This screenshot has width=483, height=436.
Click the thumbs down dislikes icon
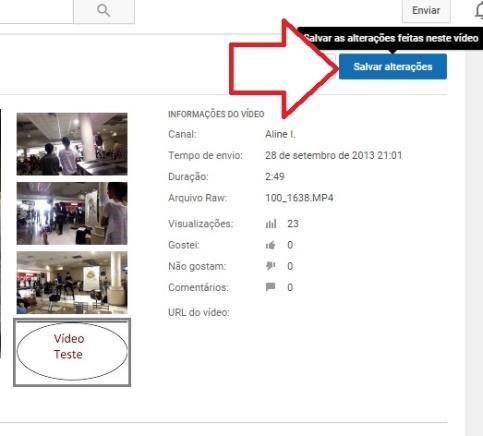click(x=271, y=266)
